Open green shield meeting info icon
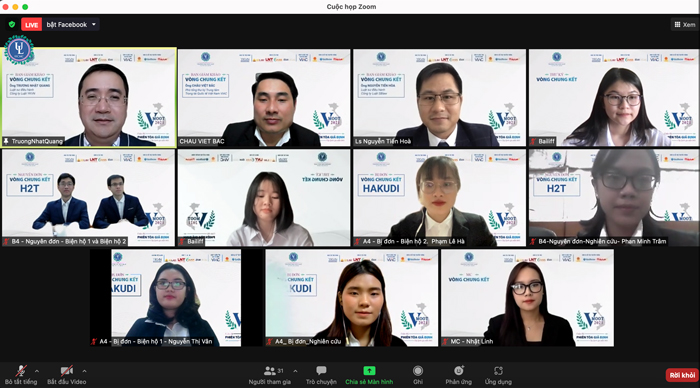Viewport: 700px width, 388px height. [x=12, y=25]
